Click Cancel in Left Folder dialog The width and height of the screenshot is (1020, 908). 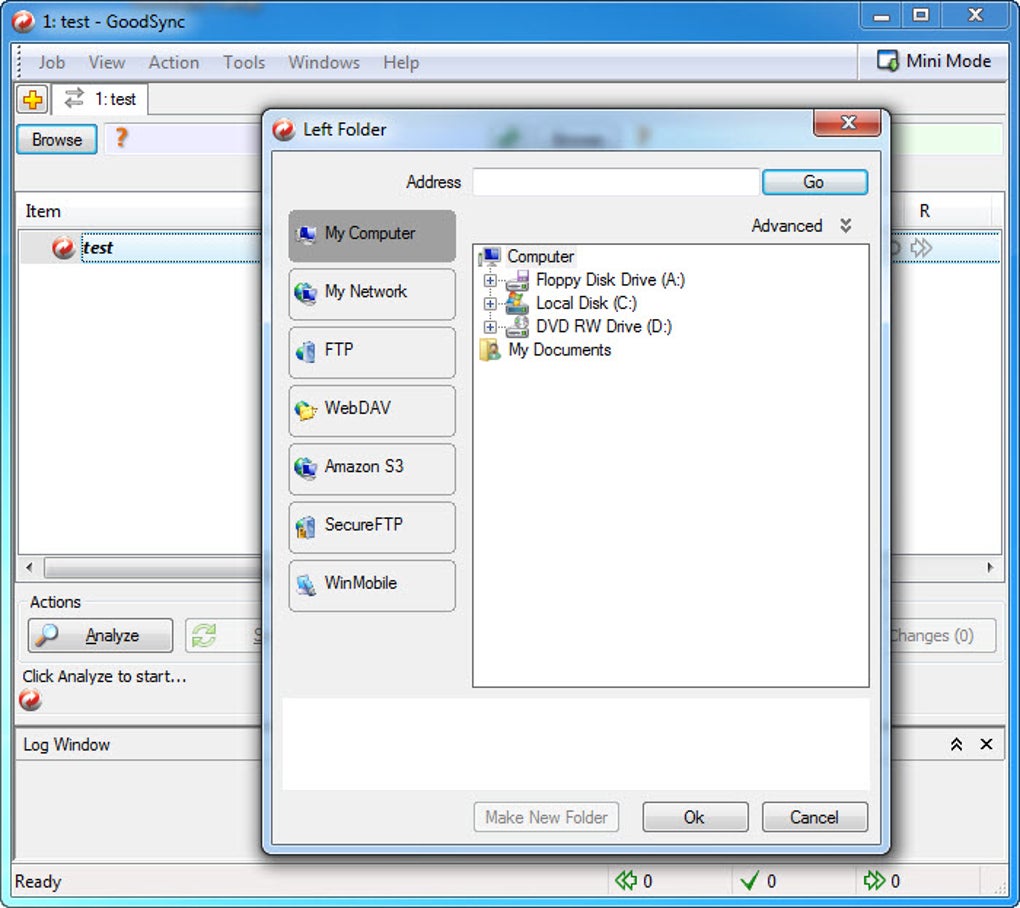(814, 817)
